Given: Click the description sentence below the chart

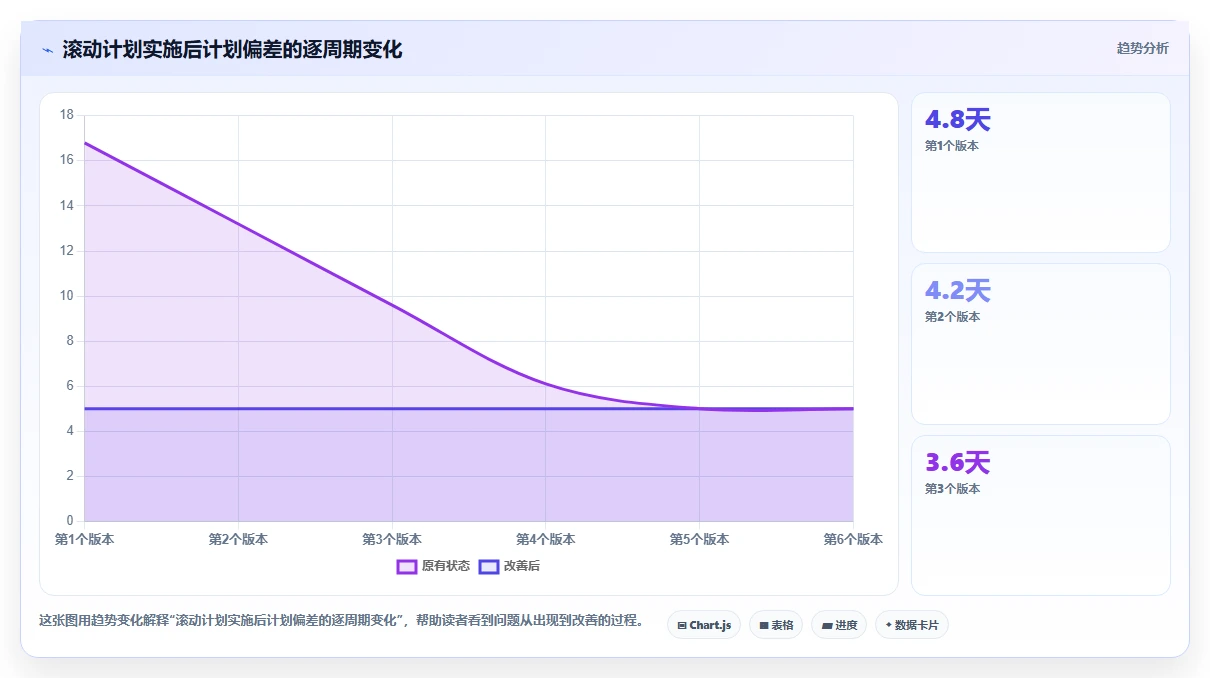Looking at the screenshot, I should 341,620.
